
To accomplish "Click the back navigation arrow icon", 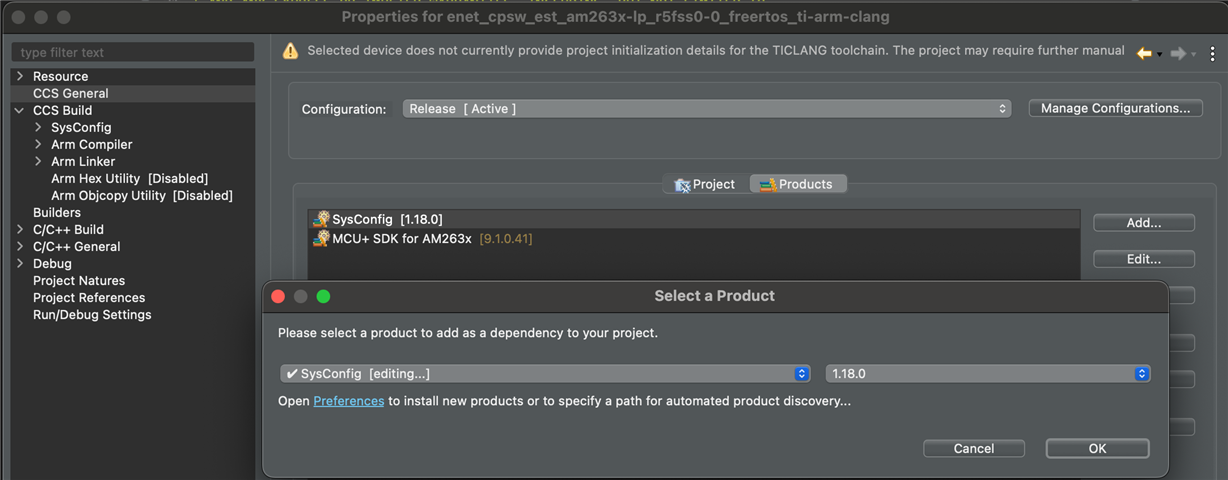I will coord(1144,53).
